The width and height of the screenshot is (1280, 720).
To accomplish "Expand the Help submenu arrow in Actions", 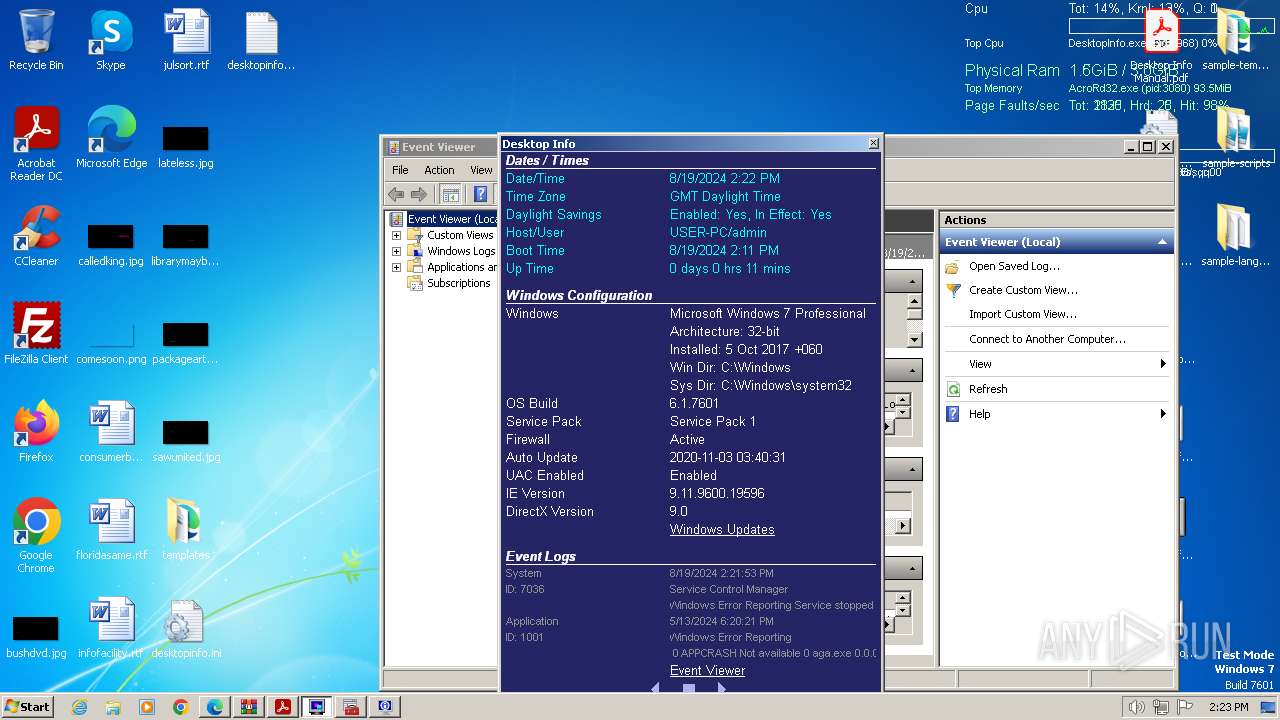I will point(1163,414).
